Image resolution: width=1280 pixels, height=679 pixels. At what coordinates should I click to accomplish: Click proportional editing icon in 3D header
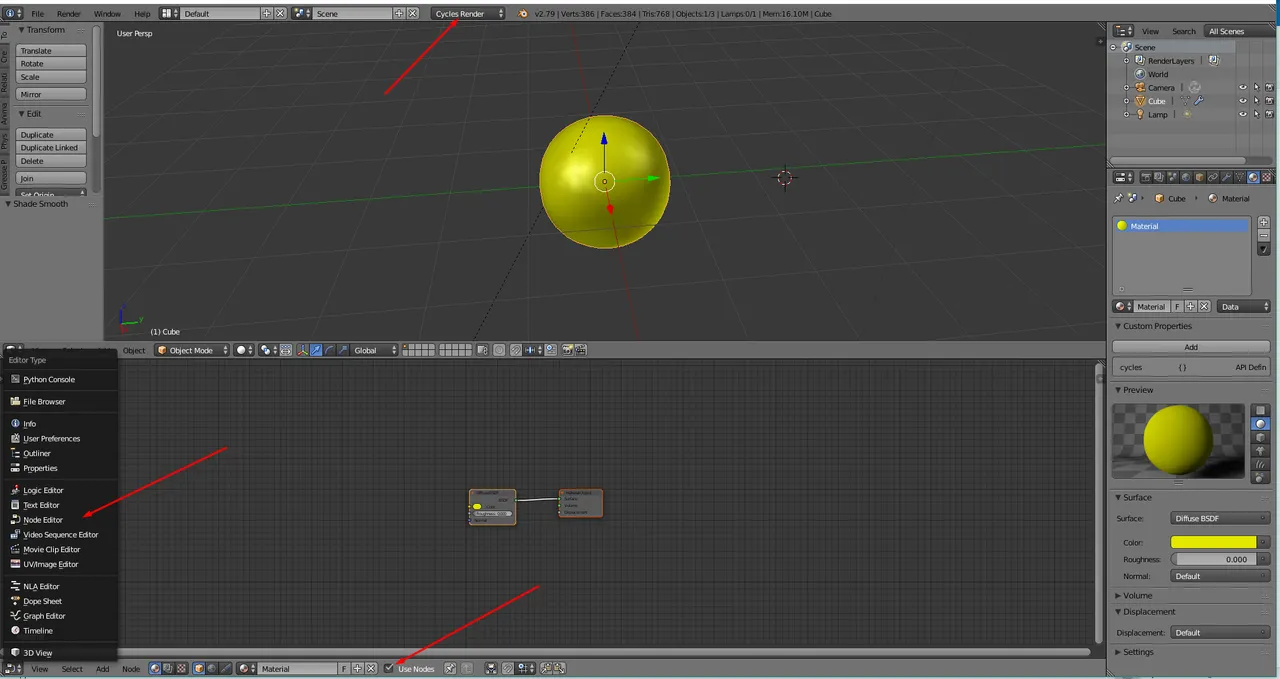pos(499,350)
